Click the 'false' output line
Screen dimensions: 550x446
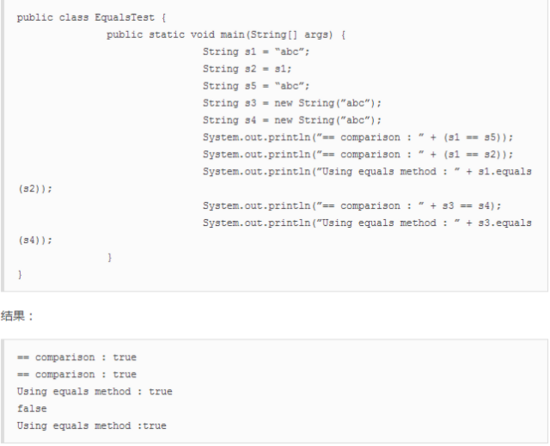click(x=32, y=409)
